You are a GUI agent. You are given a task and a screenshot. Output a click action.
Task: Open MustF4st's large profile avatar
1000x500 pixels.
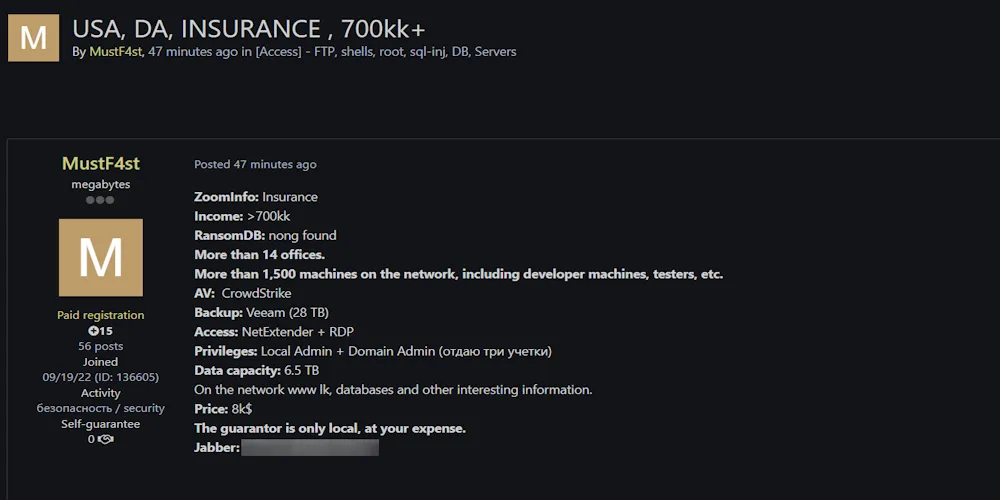click(101, 258)
